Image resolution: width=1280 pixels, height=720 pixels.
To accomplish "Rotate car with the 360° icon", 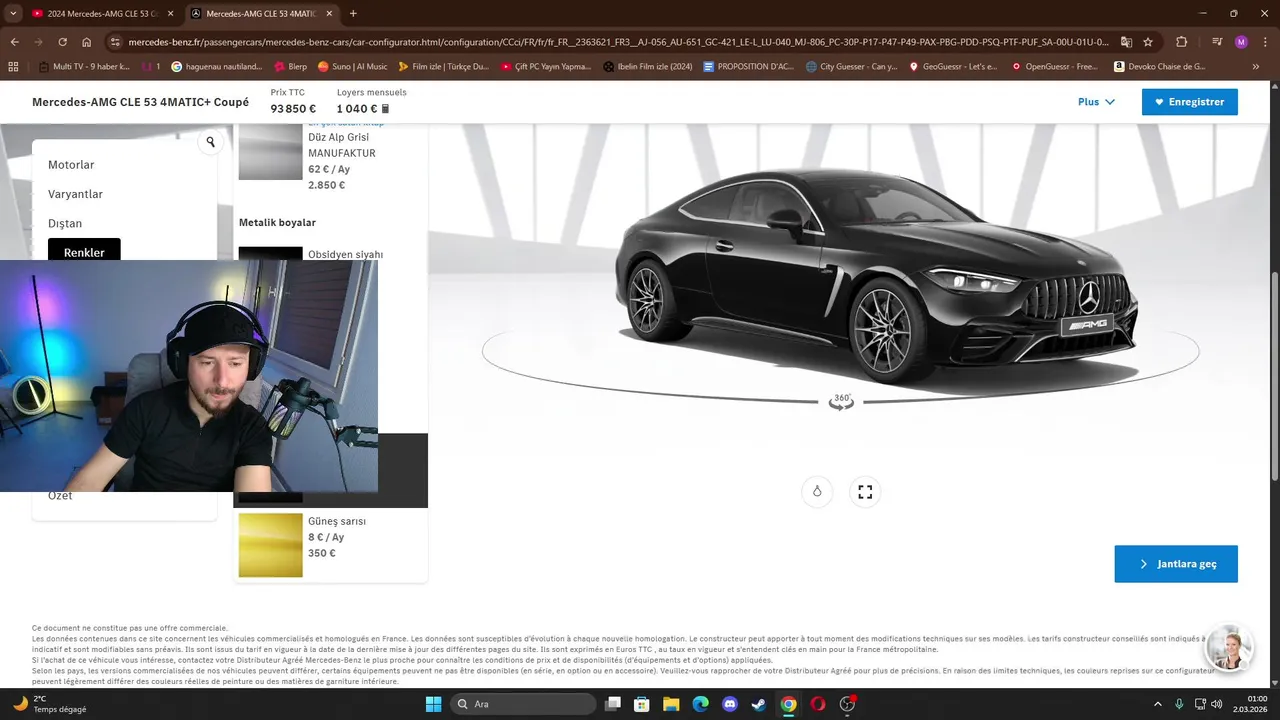I will (x=841, y=401).
